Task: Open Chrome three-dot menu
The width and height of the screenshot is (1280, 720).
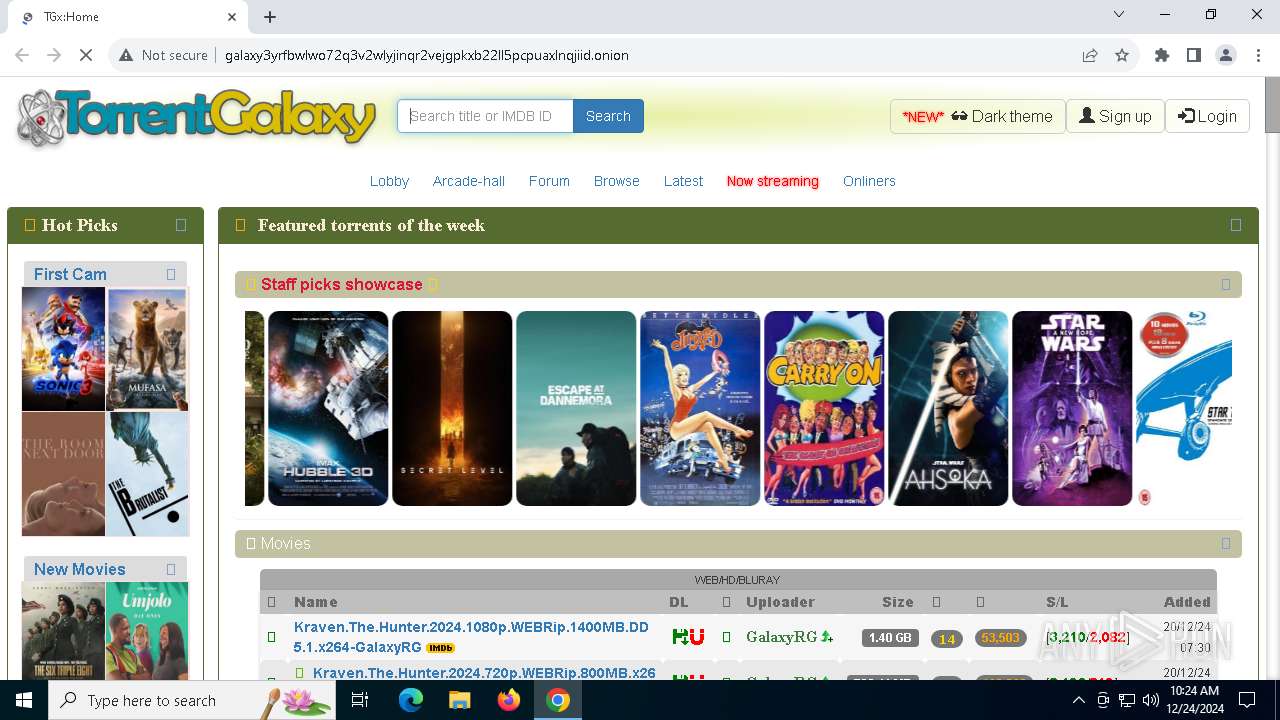Action: click(x=1258, y=55)
